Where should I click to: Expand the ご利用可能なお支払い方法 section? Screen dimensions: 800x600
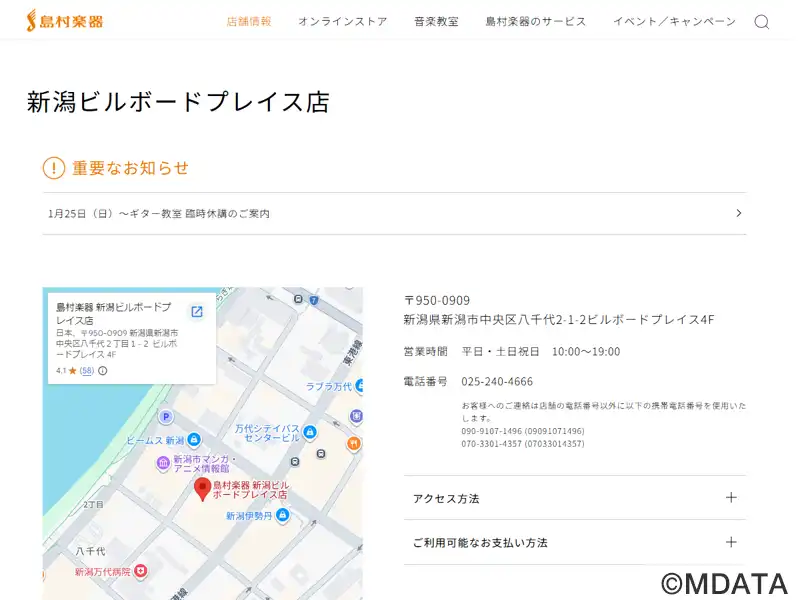(x=574, y=542)
